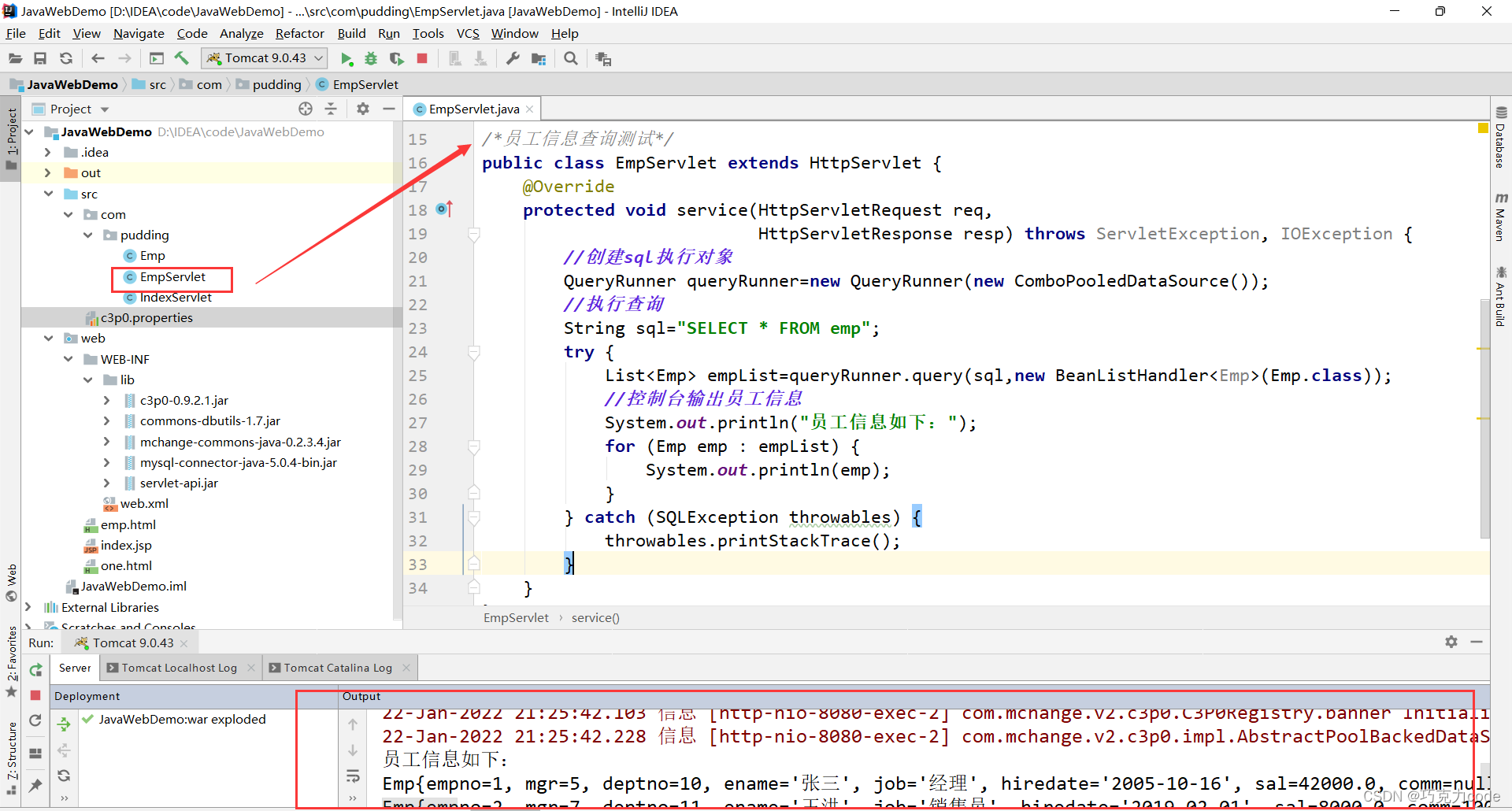Viewport: 1512px width, 811px height.
Task: Toggle the Structure tool window button
Action: pos(11,757)
